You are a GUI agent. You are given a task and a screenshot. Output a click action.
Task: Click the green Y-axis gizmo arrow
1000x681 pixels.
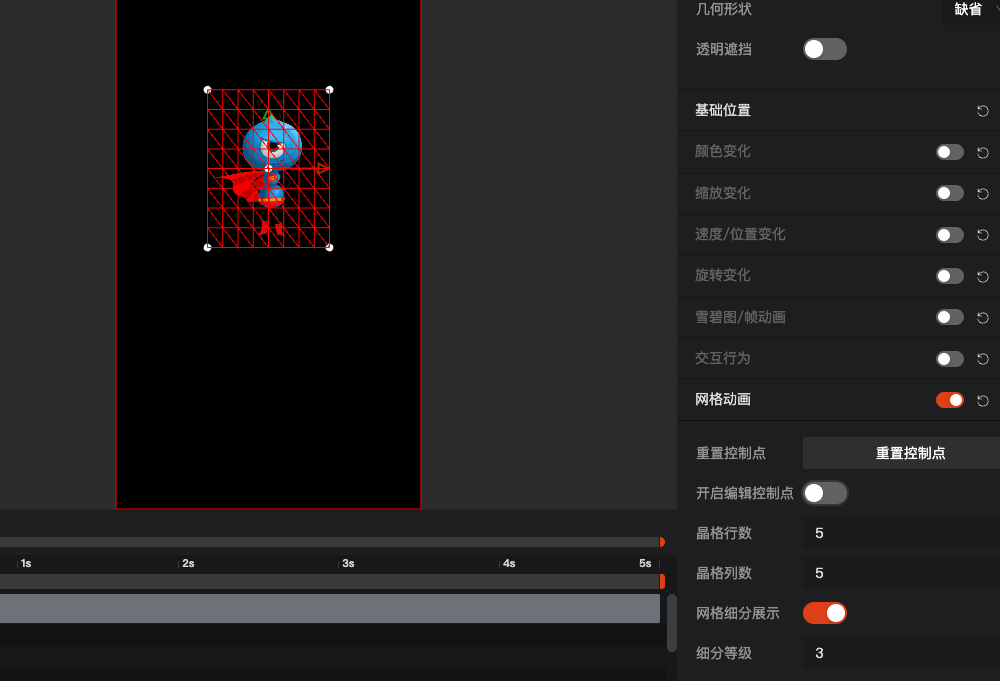(x=268, y=116)
